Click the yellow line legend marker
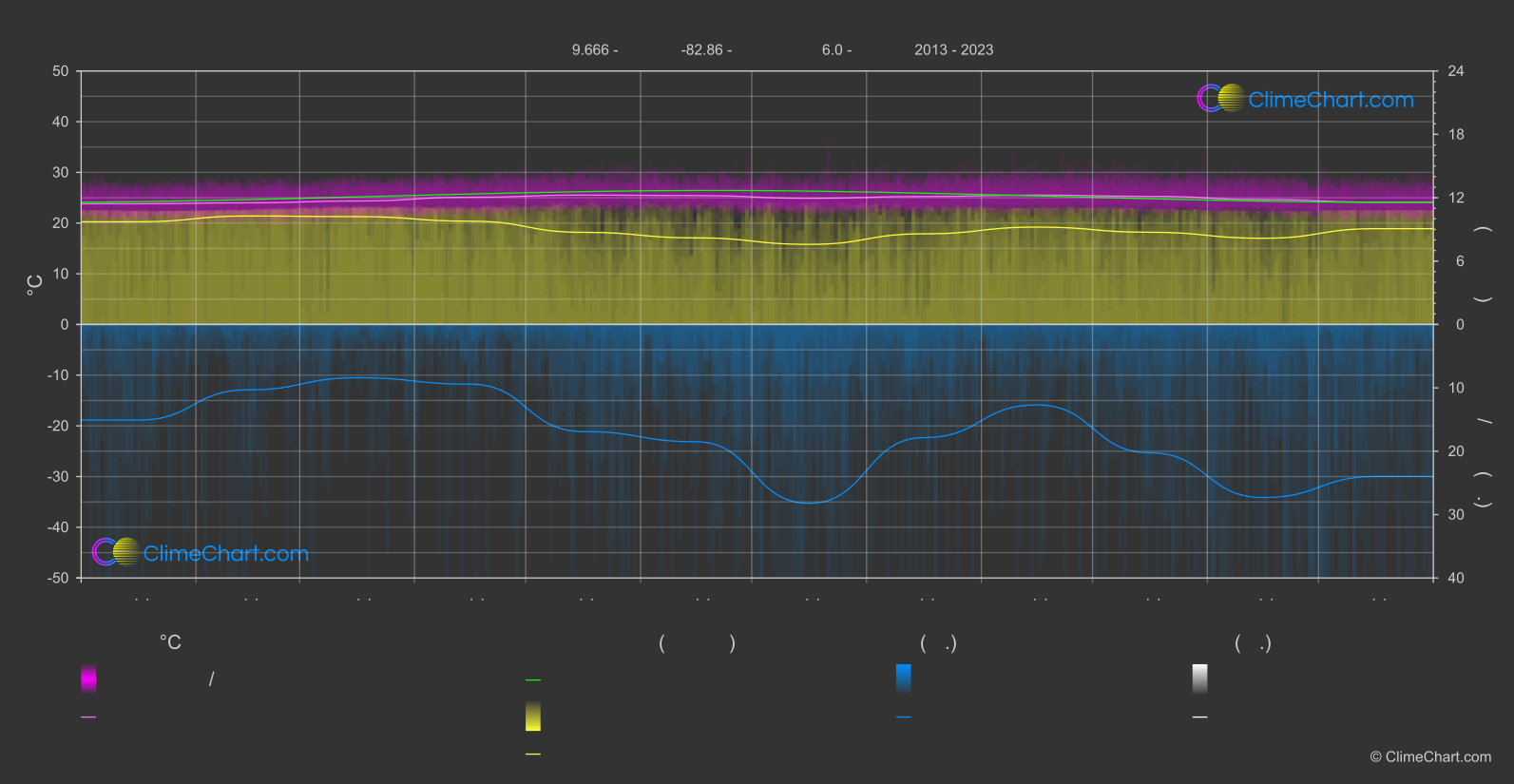The width and height of the screenshot is (1514, 784). (533, 755)
